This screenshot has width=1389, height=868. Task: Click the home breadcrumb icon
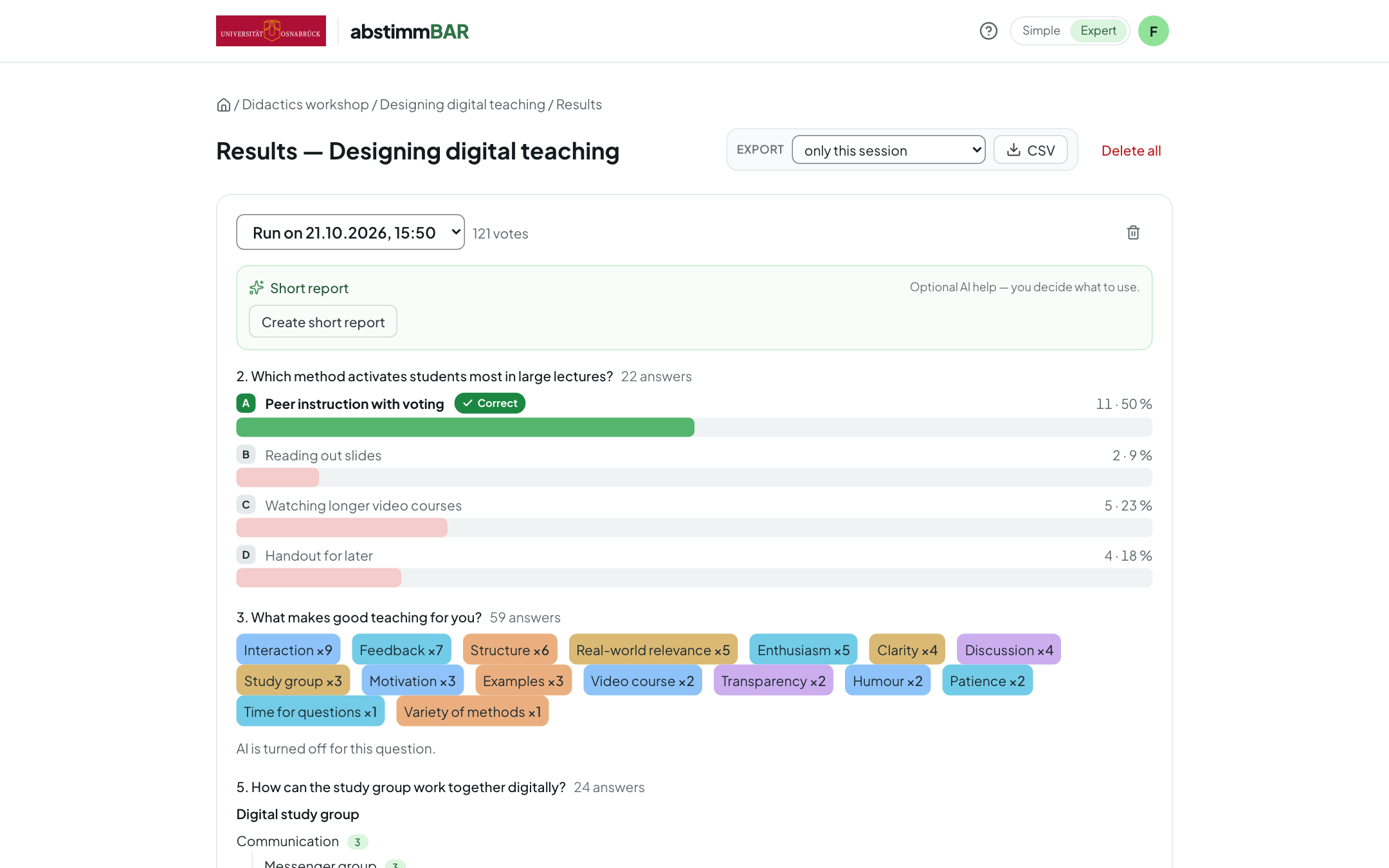pyautogui.click(x=223, y=105)
